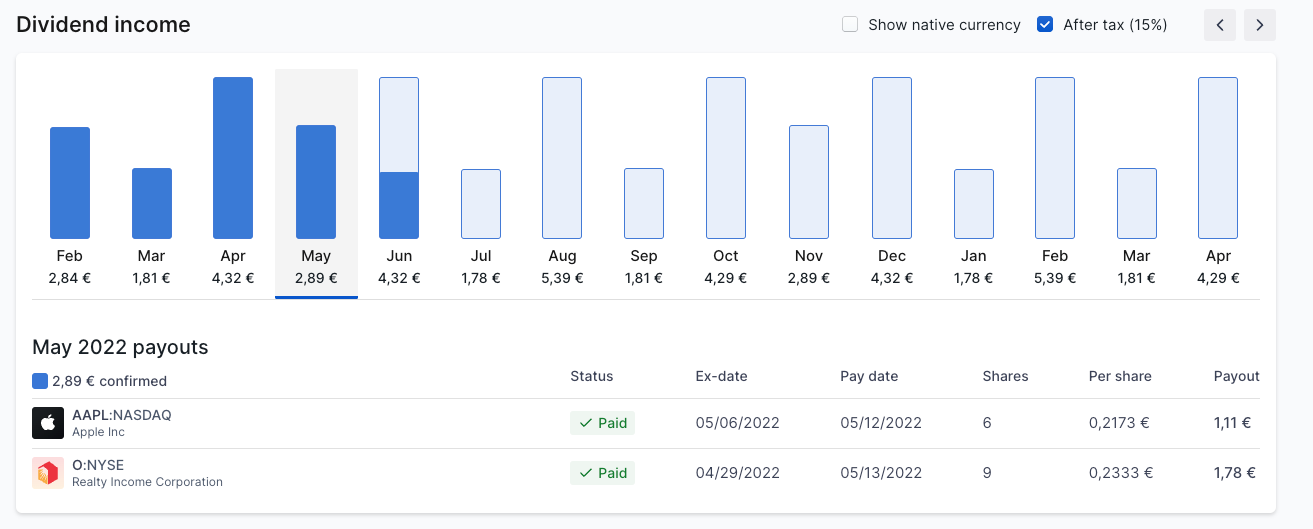Click the Paid checkmark badge for AAPL
This screenshot has height=529, width=1313.
click(602, 423)
